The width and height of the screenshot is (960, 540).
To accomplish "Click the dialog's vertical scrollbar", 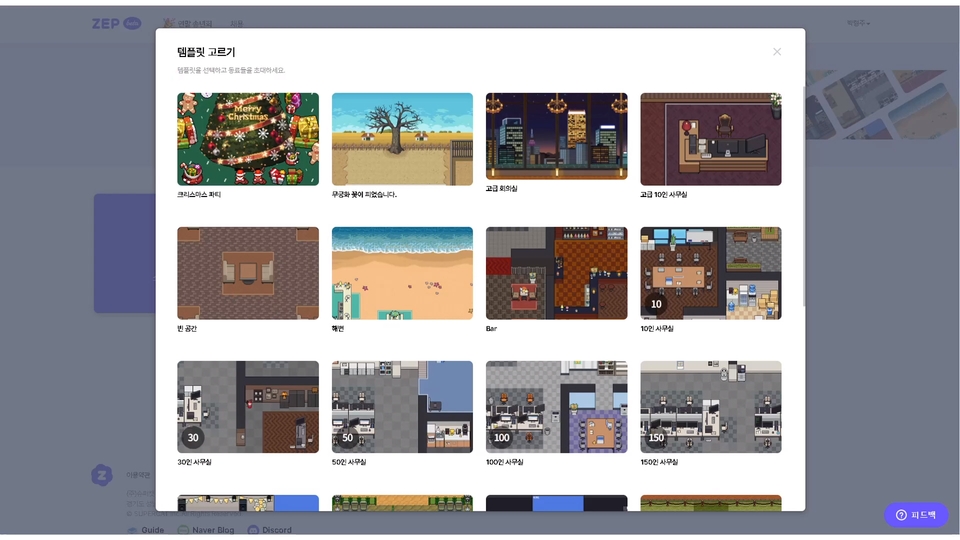I will pos(803,196).
